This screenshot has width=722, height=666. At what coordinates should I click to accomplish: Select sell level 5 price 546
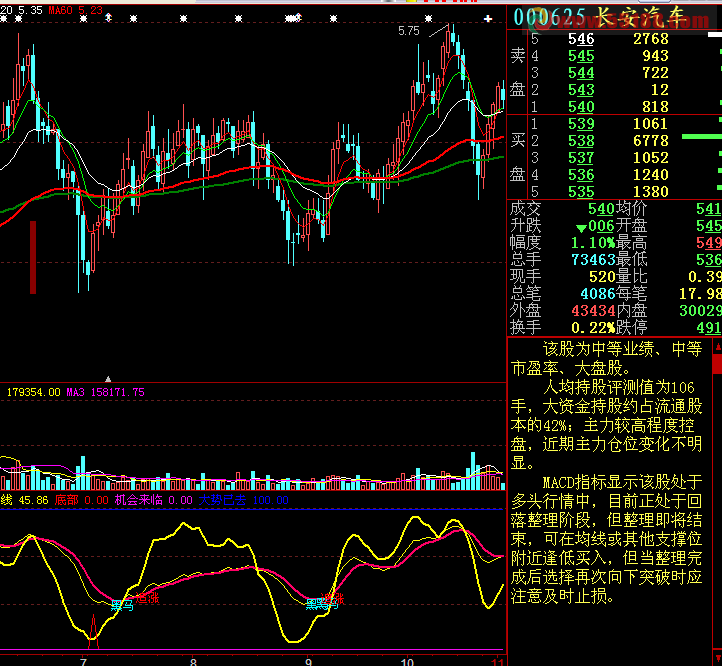coord(581,39)
